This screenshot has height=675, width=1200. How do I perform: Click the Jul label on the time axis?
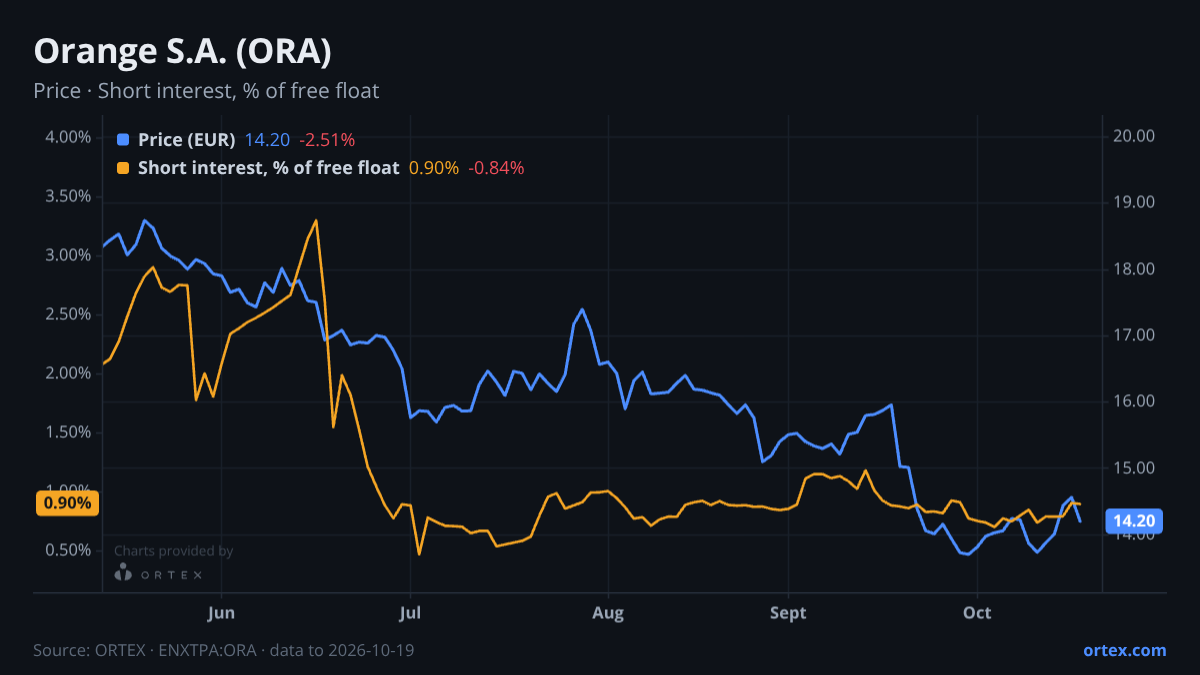410,612
